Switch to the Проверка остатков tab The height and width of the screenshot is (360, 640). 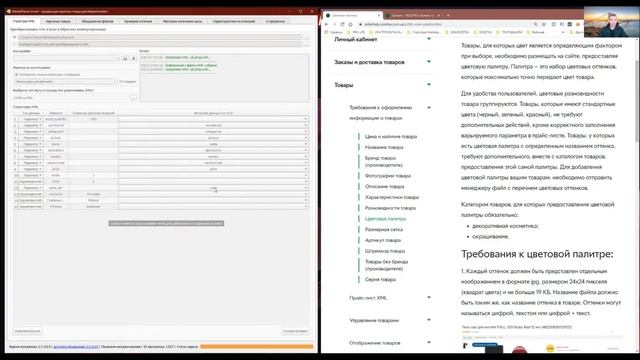tap(138, 21)
